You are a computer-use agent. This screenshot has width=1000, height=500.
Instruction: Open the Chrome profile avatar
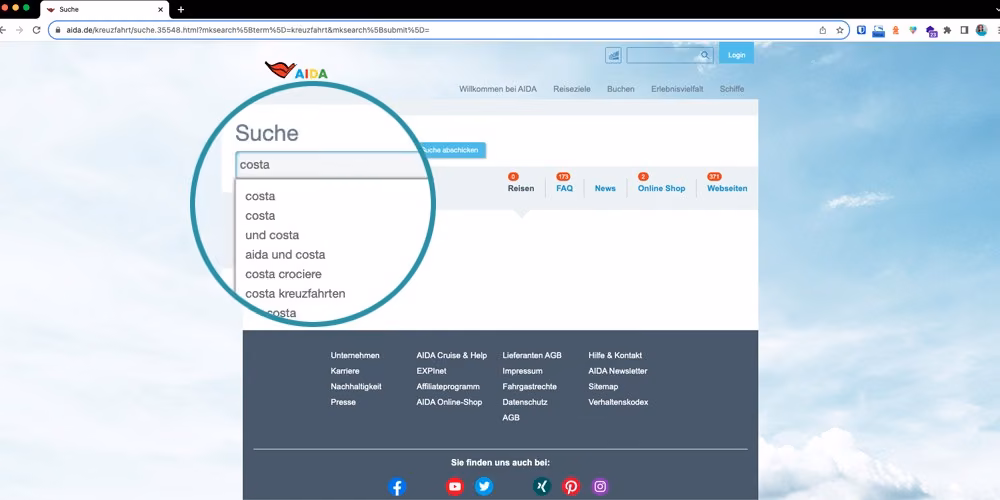pos(982,30)
